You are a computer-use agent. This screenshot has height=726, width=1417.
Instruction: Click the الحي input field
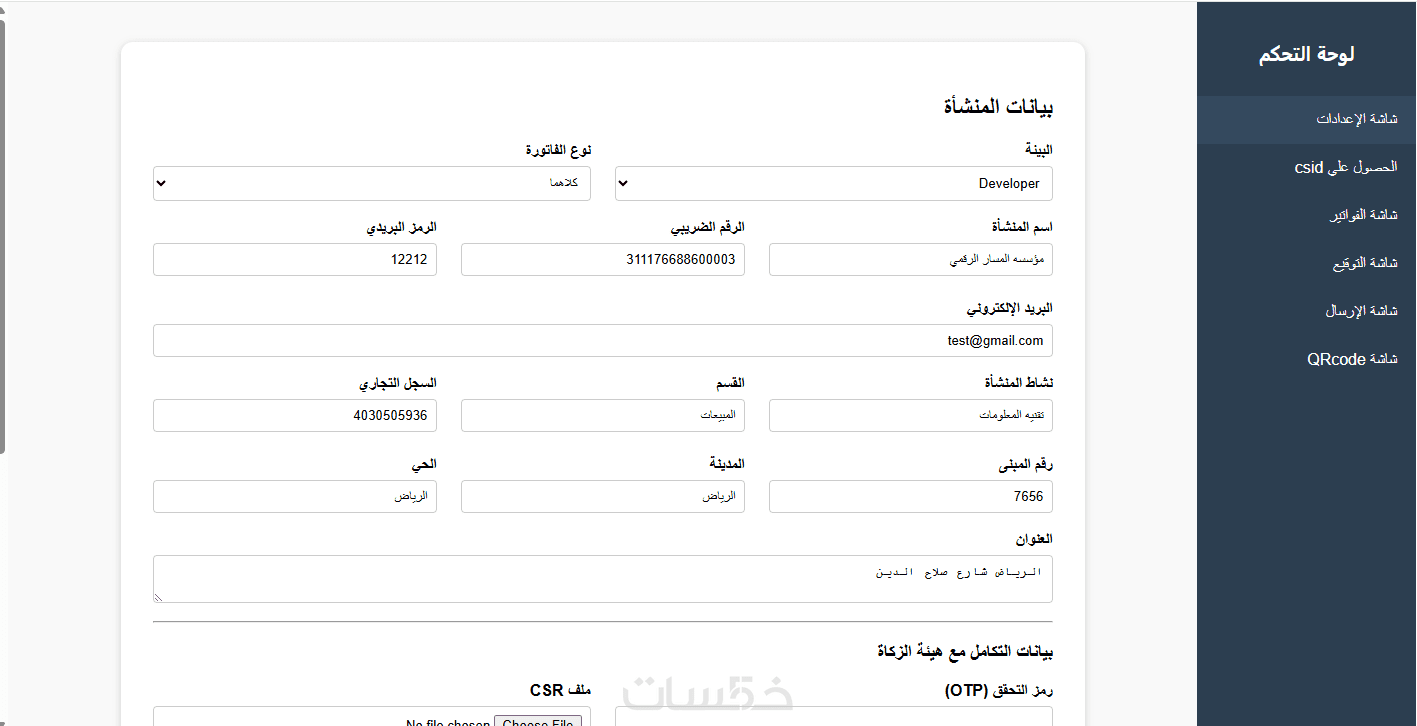(295, 496)
